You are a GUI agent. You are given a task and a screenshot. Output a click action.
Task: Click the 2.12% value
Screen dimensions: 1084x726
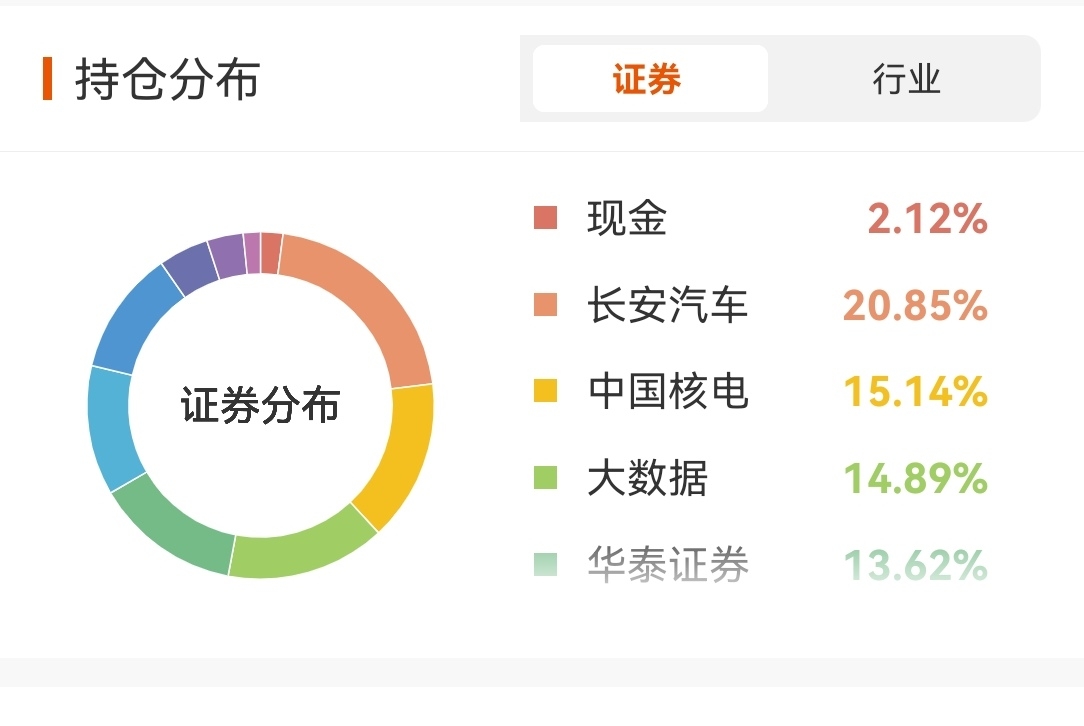coord(927,218)
